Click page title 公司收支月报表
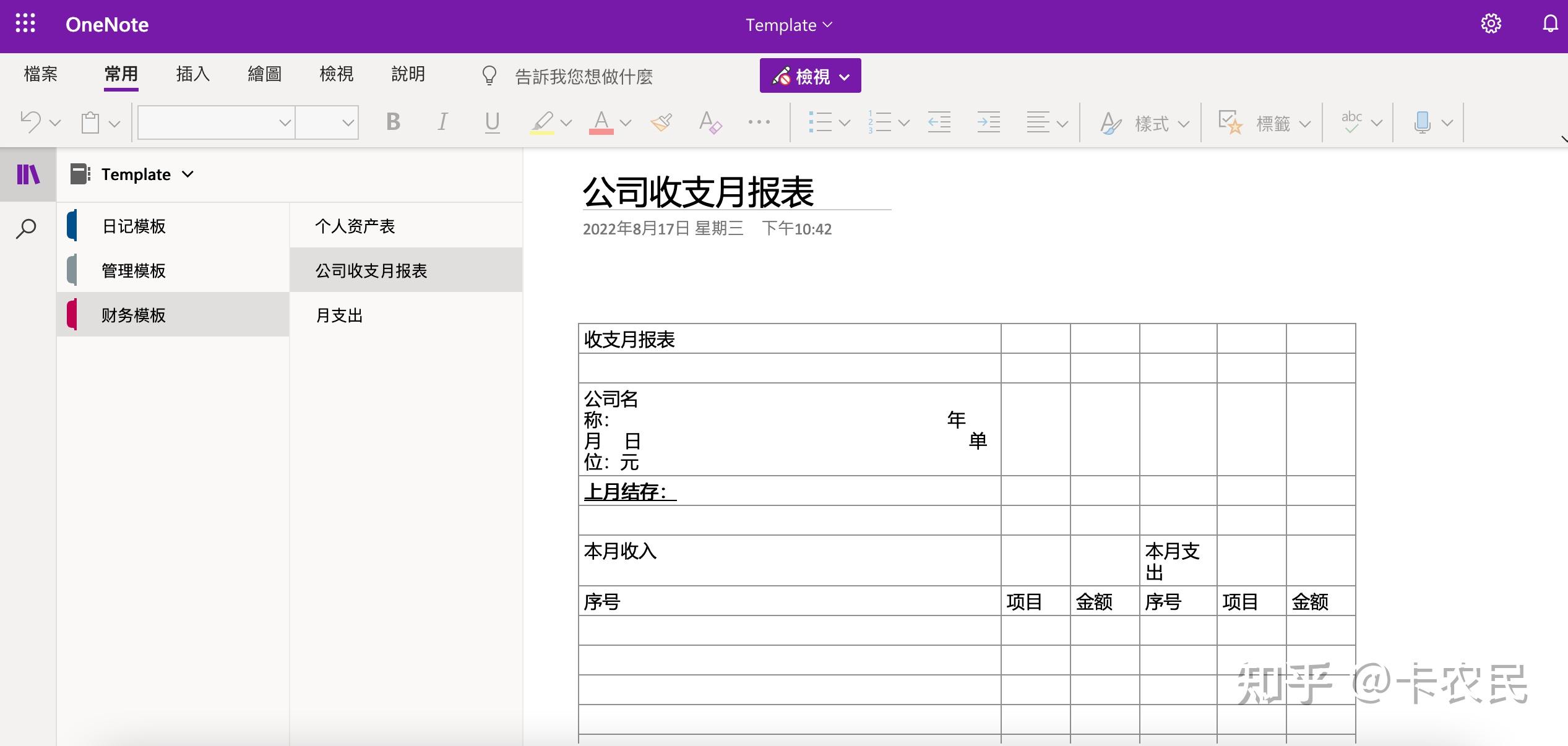Viewport: 1568px width, 746px height. (698, 192)
